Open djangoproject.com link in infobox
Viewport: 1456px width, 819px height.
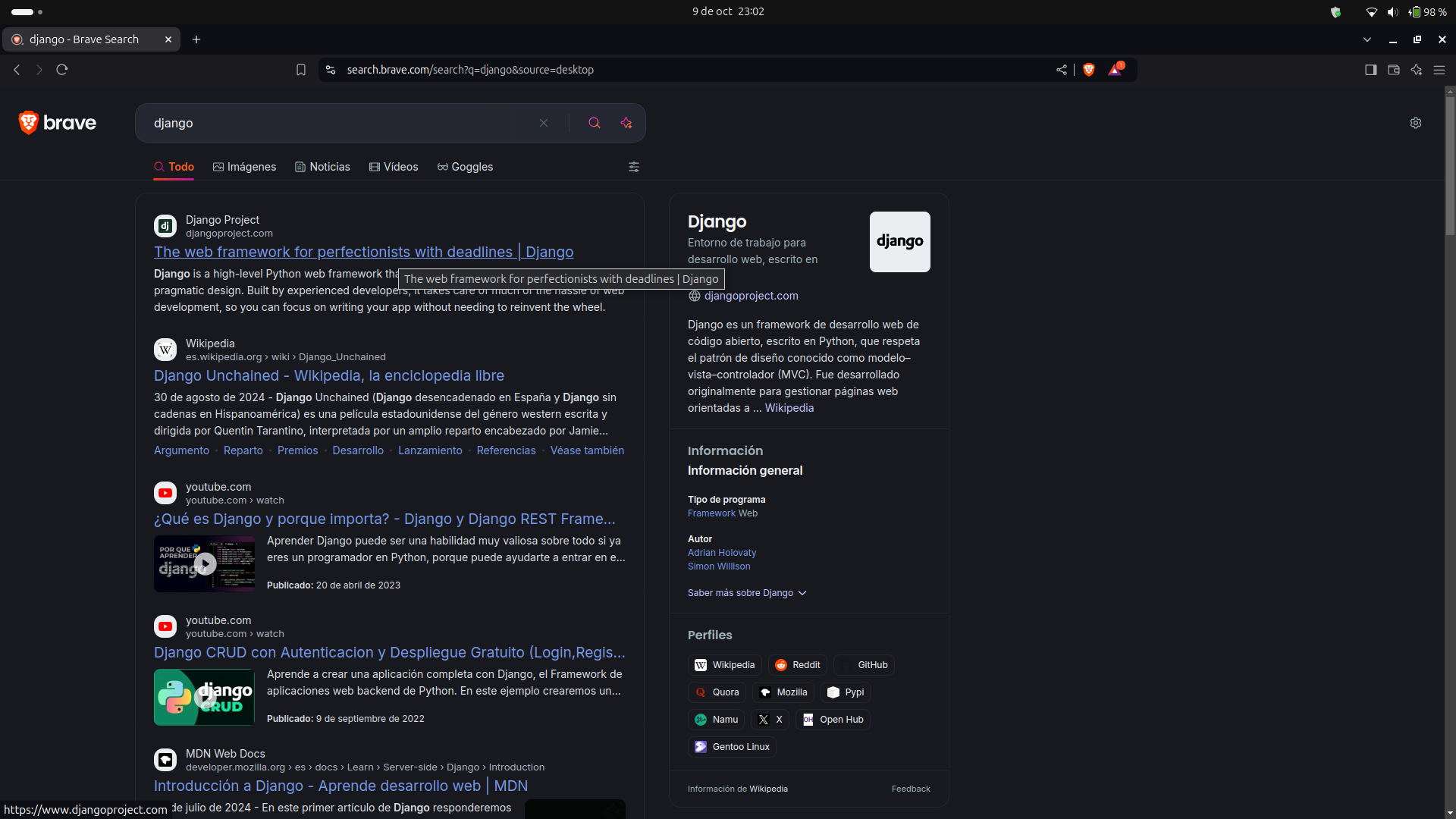click(x=751, y=296)
